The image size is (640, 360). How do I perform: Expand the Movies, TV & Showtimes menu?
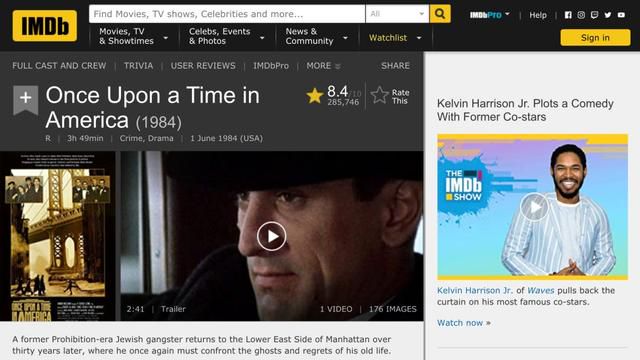[x=133, y=36]
